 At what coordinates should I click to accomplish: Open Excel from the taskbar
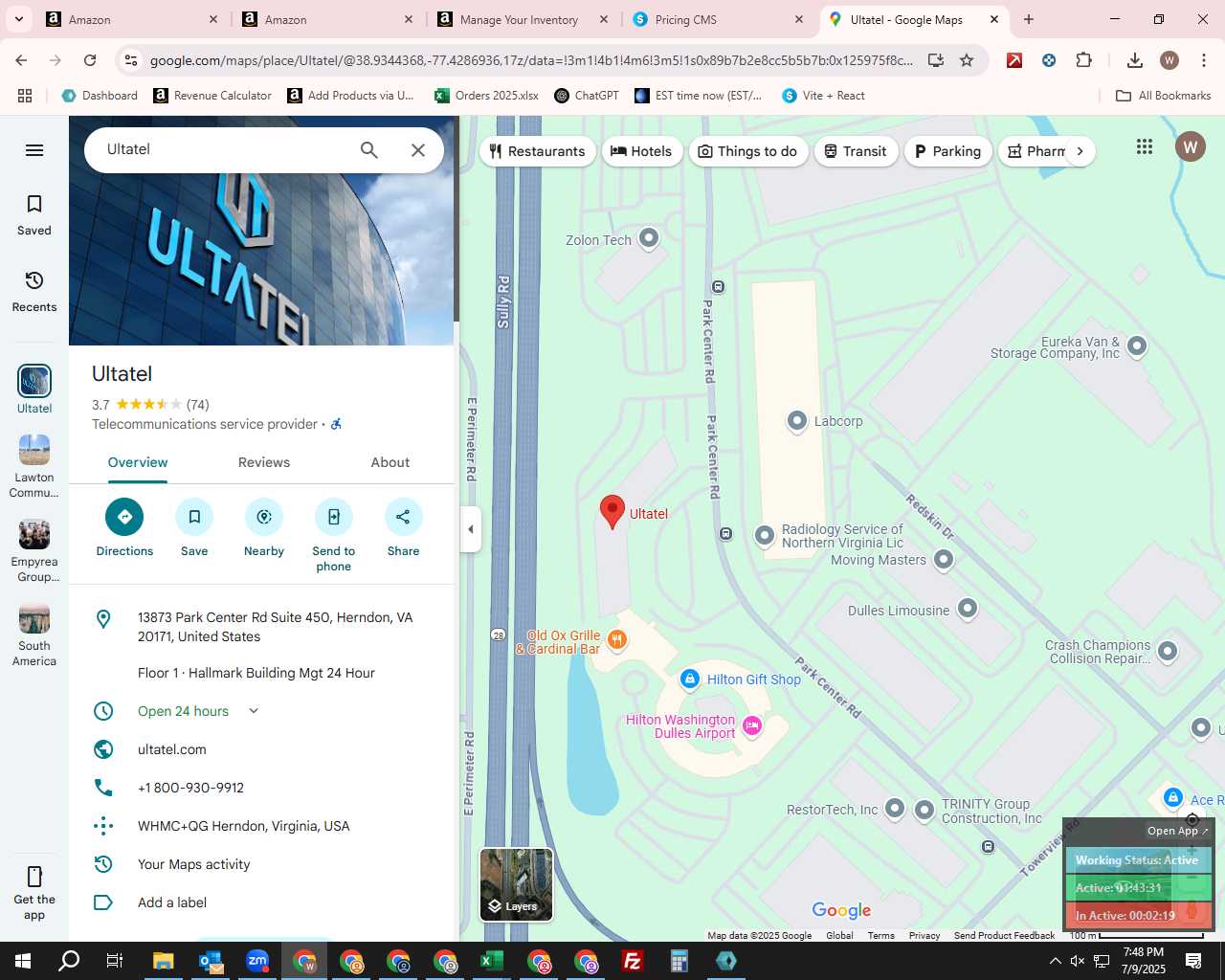492,961
